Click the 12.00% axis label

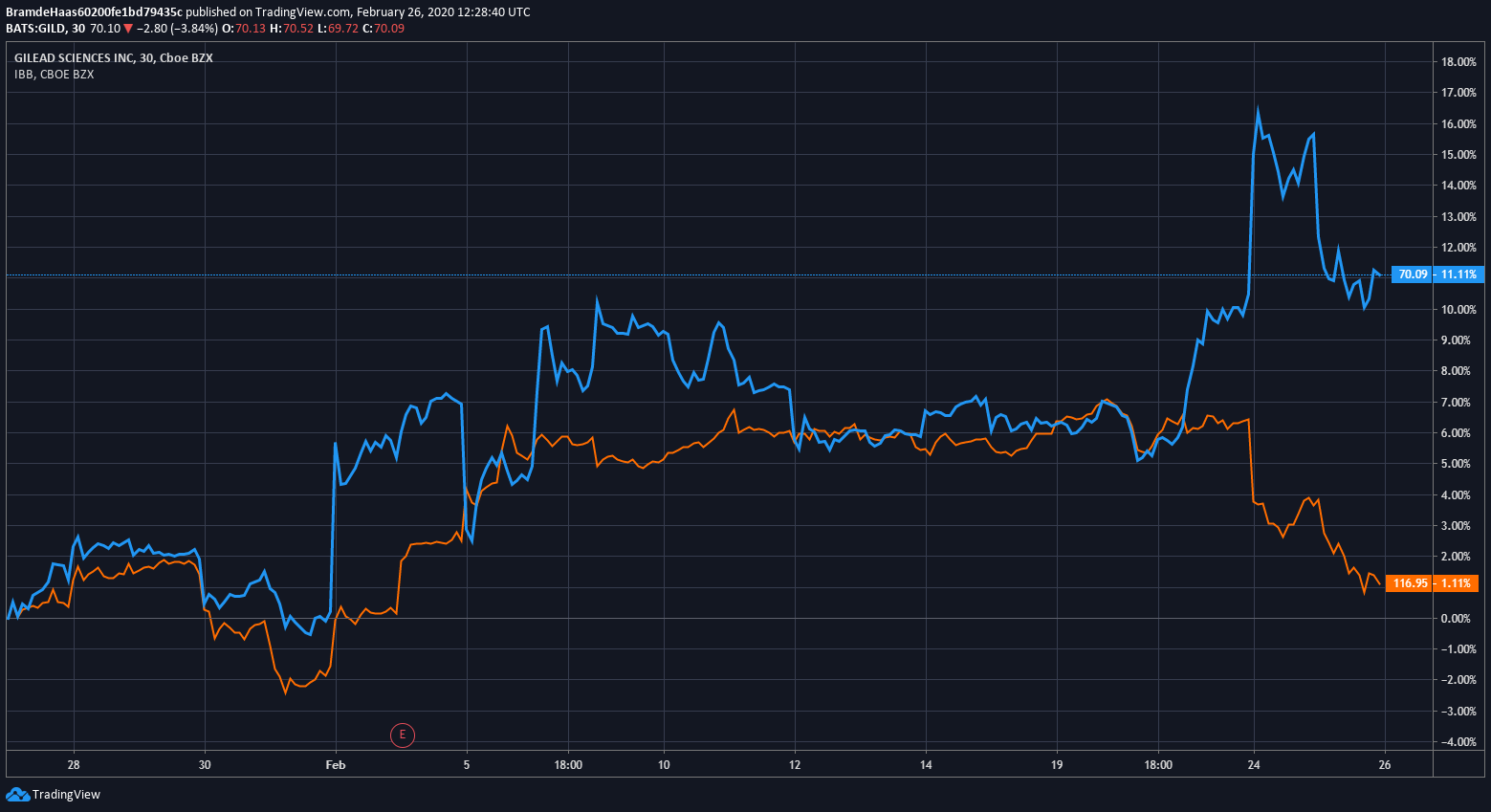point(1458,248)
